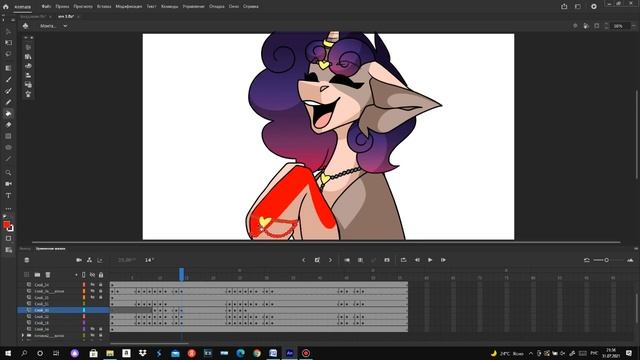640x360 pixels.
Task: Open the Модификация menu
Action: 129,7
